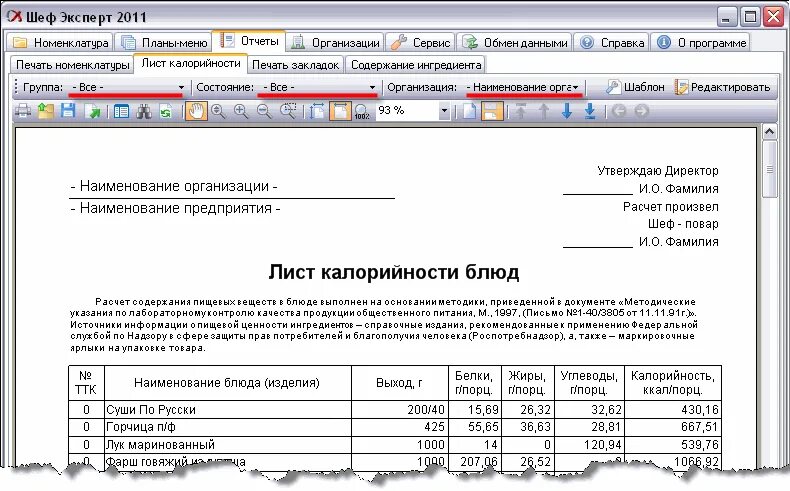Click the Редактировать button
This screenshot has width=790, height=491.
pyautogui.click(x=722, y=87)
